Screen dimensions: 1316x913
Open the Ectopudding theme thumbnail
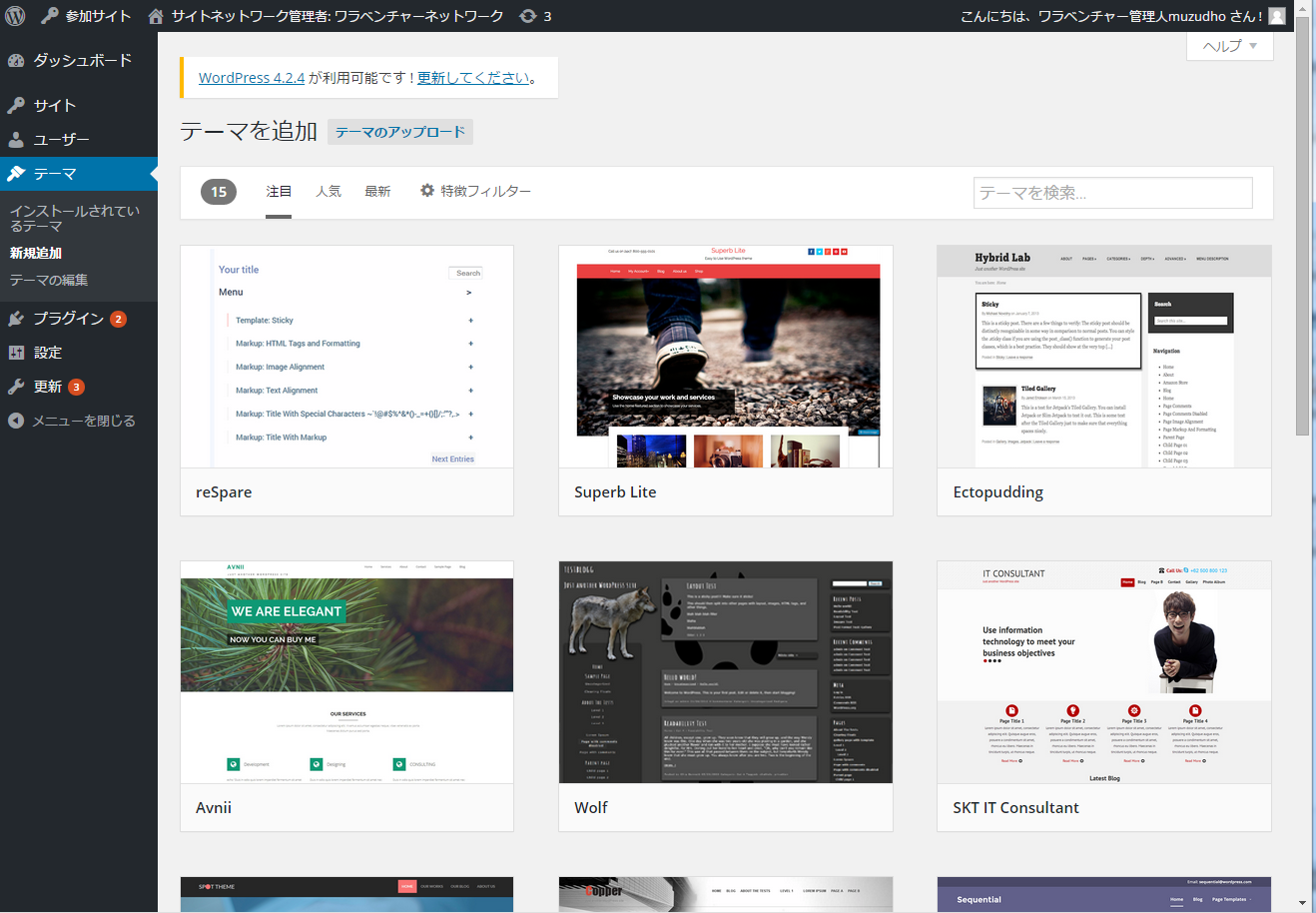tap(1104, 357)
